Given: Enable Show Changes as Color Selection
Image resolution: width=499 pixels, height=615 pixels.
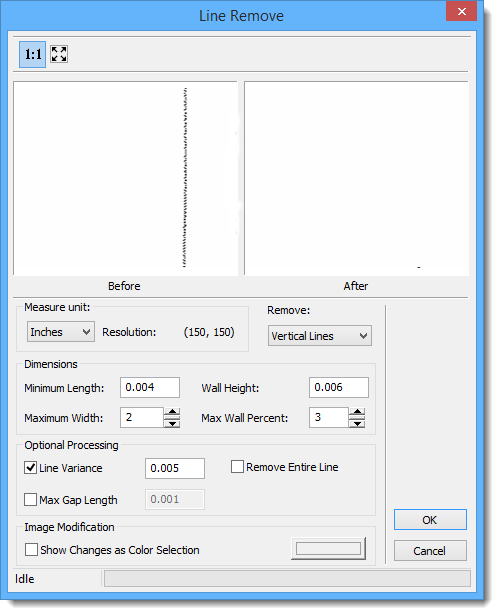Looking at the screenshot, I should click(x=31, y=549).
